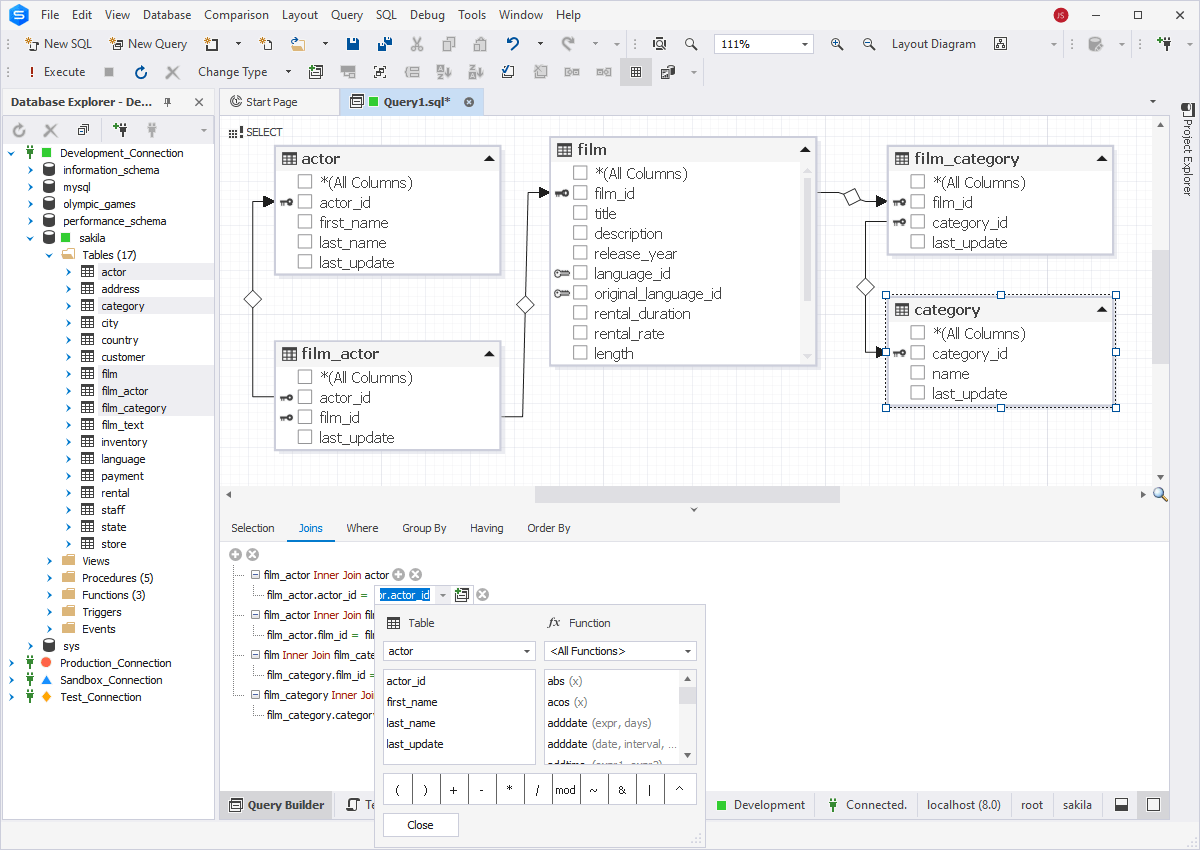Click the New Connection plug icon in Database Explorer
Screen dimensions: 1200x850
[x=120, y=130]
